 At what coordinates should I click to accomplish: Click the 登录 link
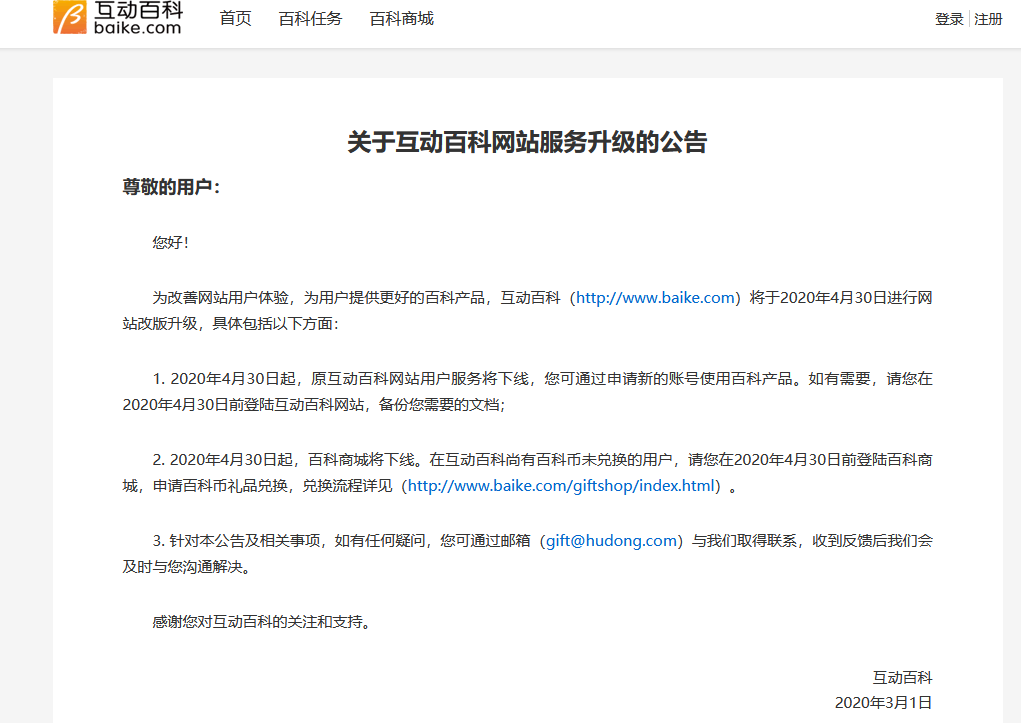(x=949, y=20)
